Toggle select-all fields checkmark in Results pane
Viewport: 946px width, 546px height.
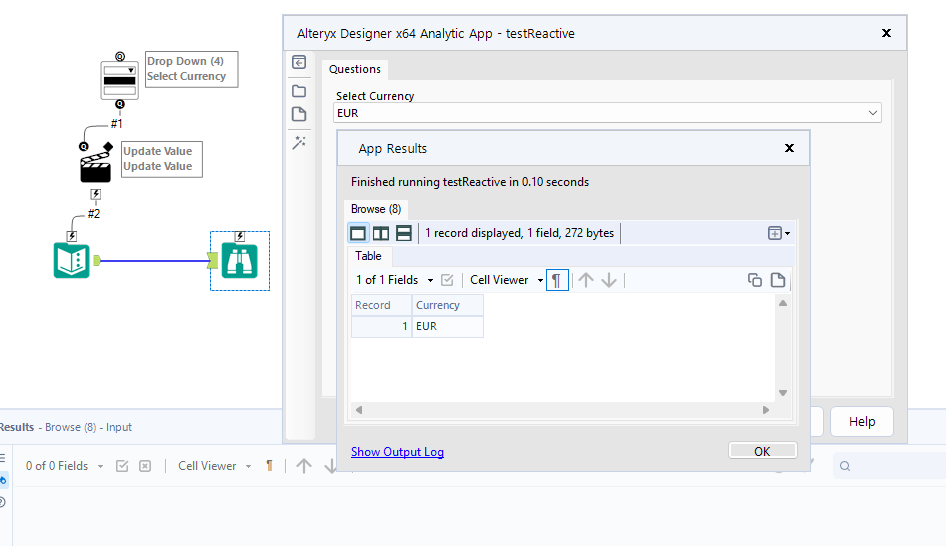pos(122,466)
